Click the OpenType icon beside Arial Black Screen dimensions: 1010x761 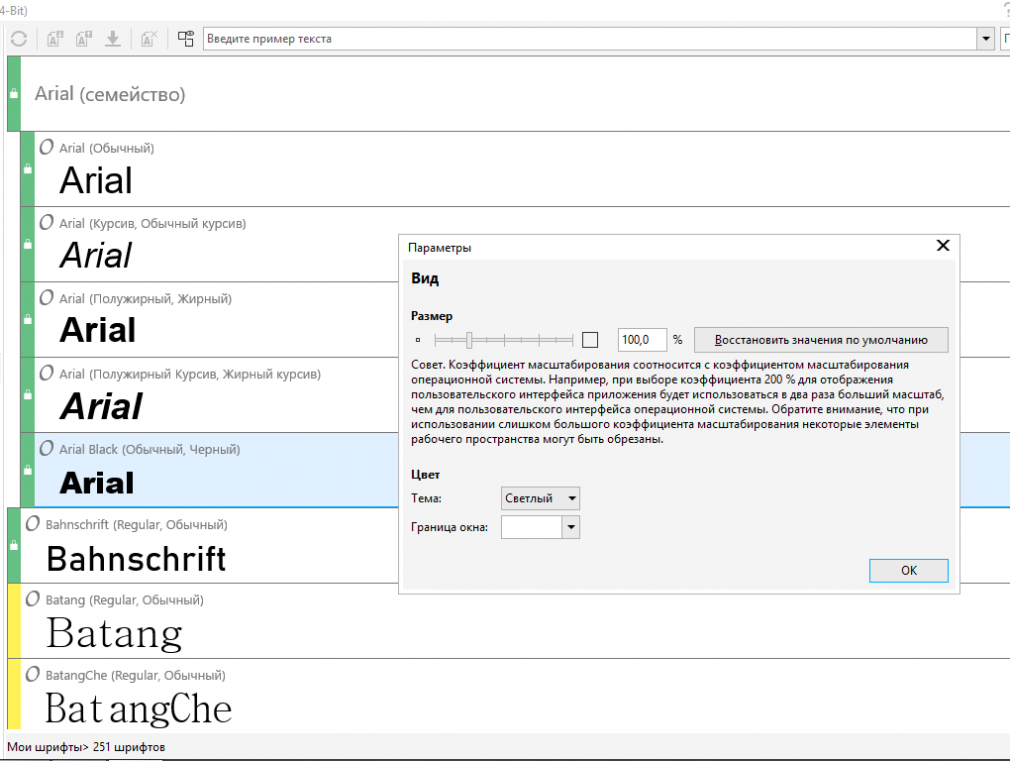46,448
